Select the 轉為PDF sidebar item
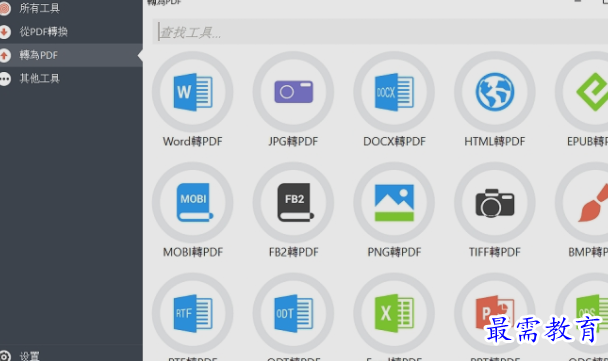The image size is (608, 361). point(71,55)
